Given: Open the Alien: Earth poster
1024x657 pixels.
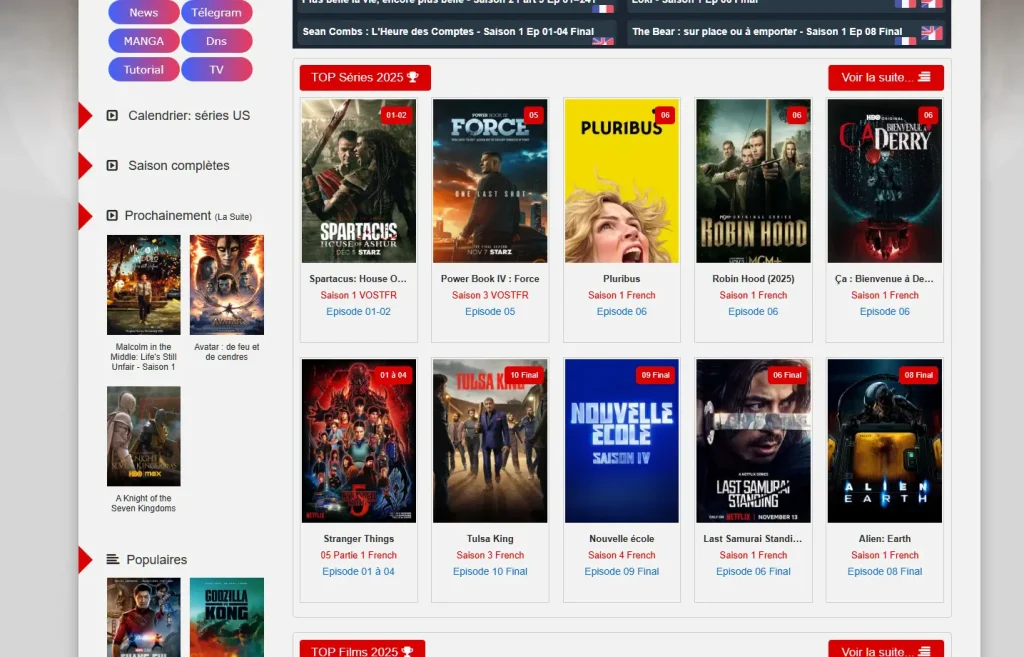Looking at the screenshot, I should [885, 441].
